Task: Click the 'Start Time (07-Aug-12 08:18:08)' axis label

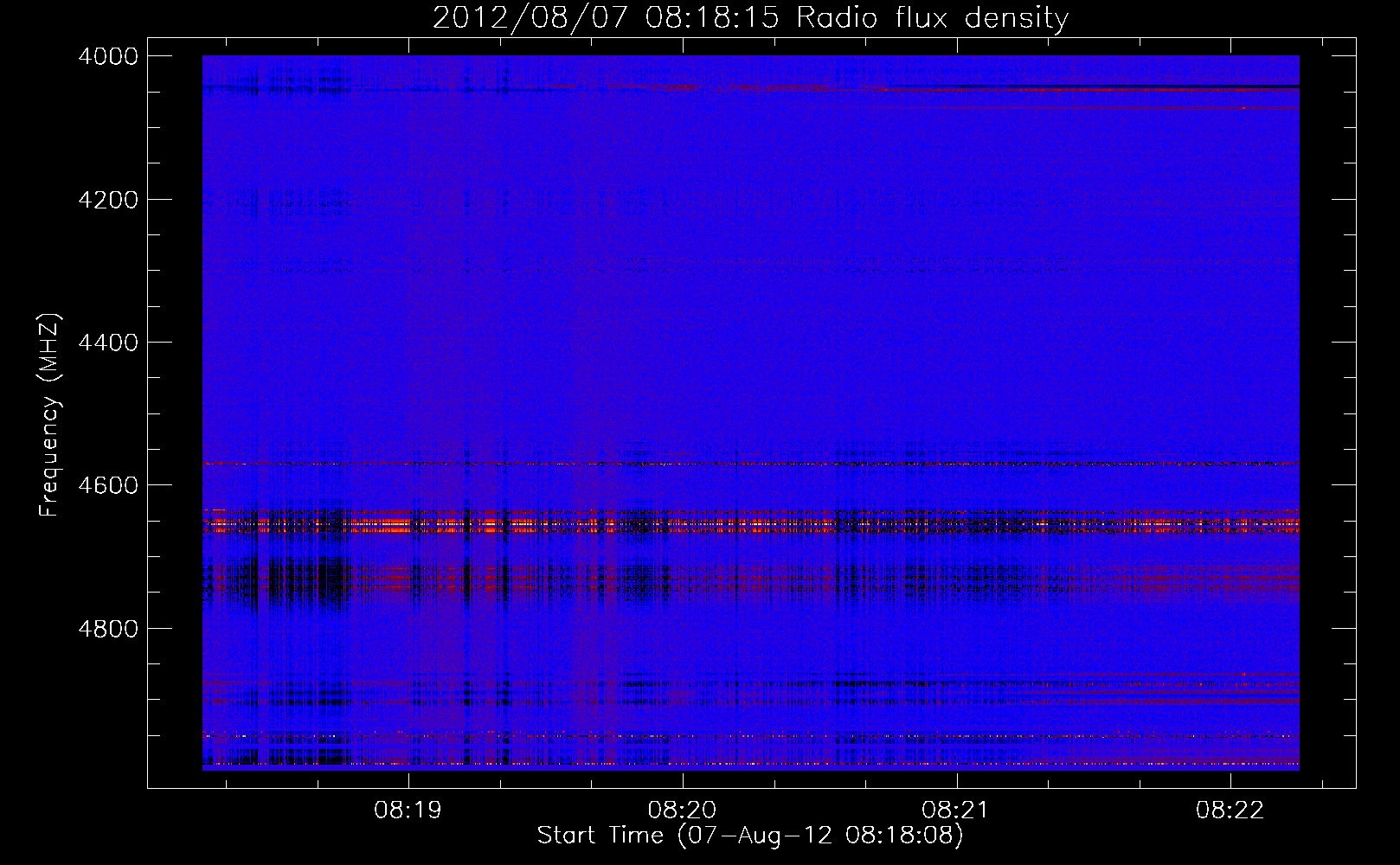Action: (x=750, y=836)
